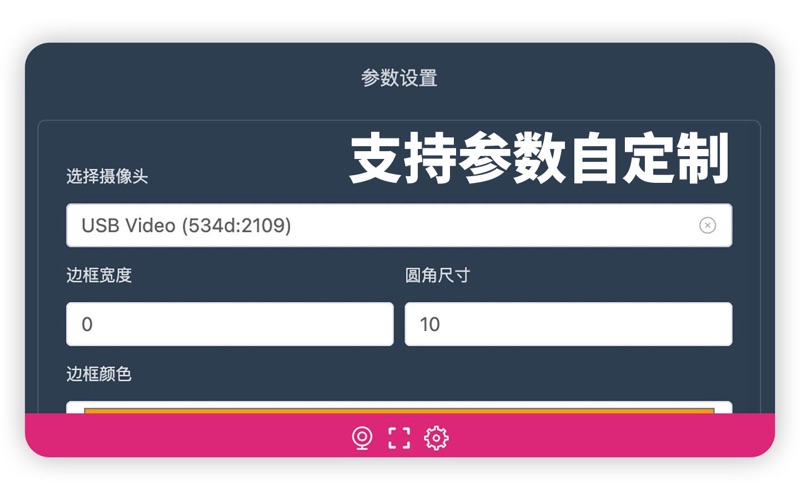This screenshot has width=800, height=500.
Task: Click the 边框颜色 label
Action: click(x=99, y=374)
